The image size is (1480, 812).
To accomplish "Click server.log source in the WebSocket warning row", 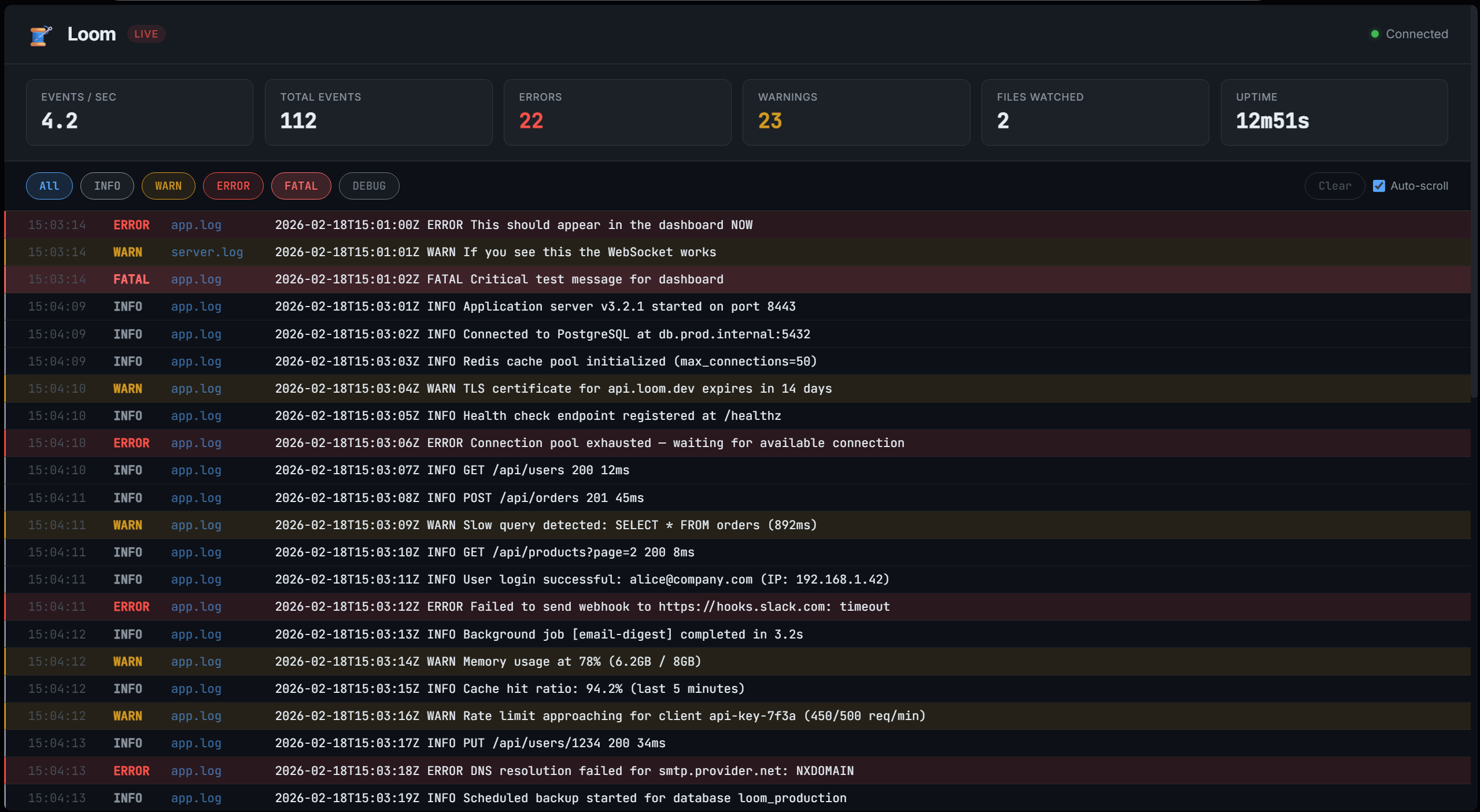I will [207, 252].
